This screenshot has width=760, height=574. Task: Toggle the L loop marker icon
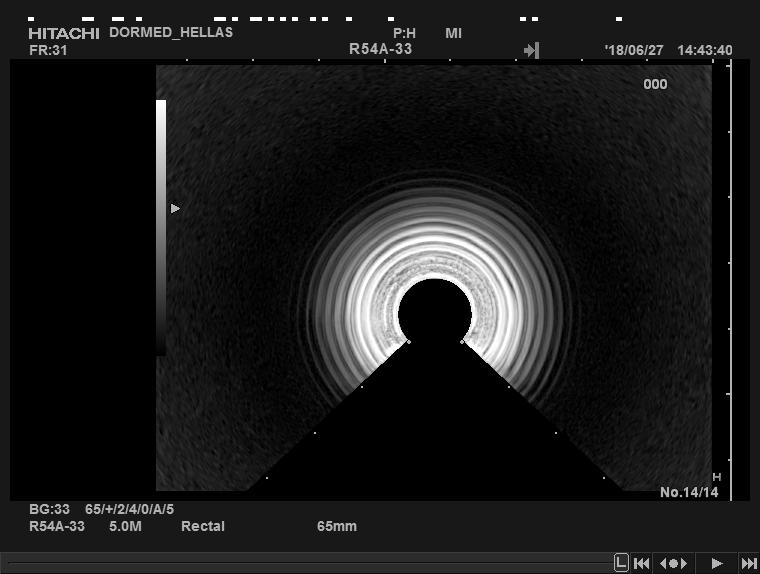(621, 563)
